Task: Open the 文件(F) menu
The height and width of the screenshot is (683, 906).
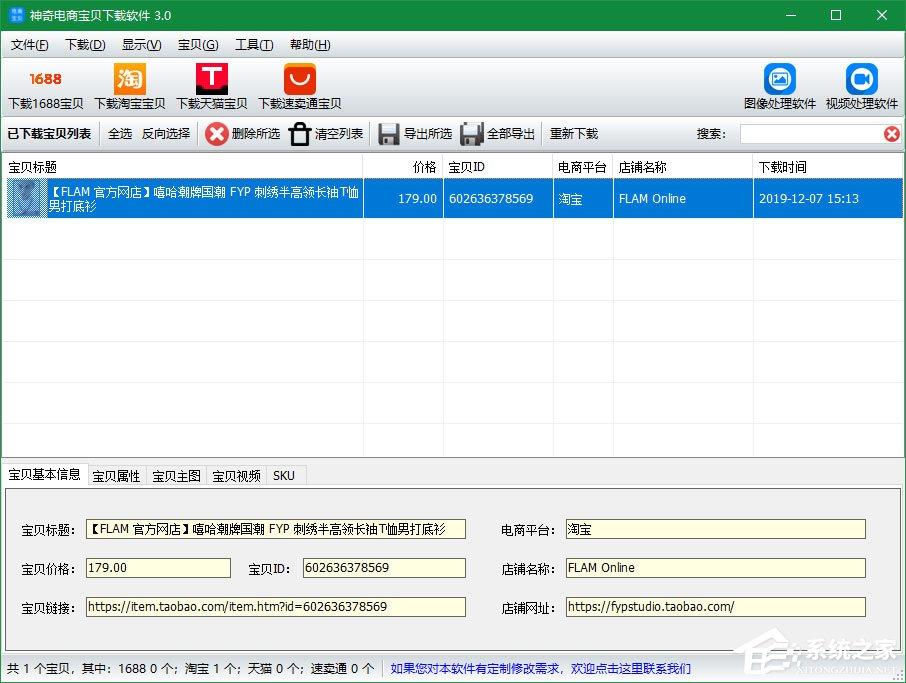Action: click(x=29, y=44)
